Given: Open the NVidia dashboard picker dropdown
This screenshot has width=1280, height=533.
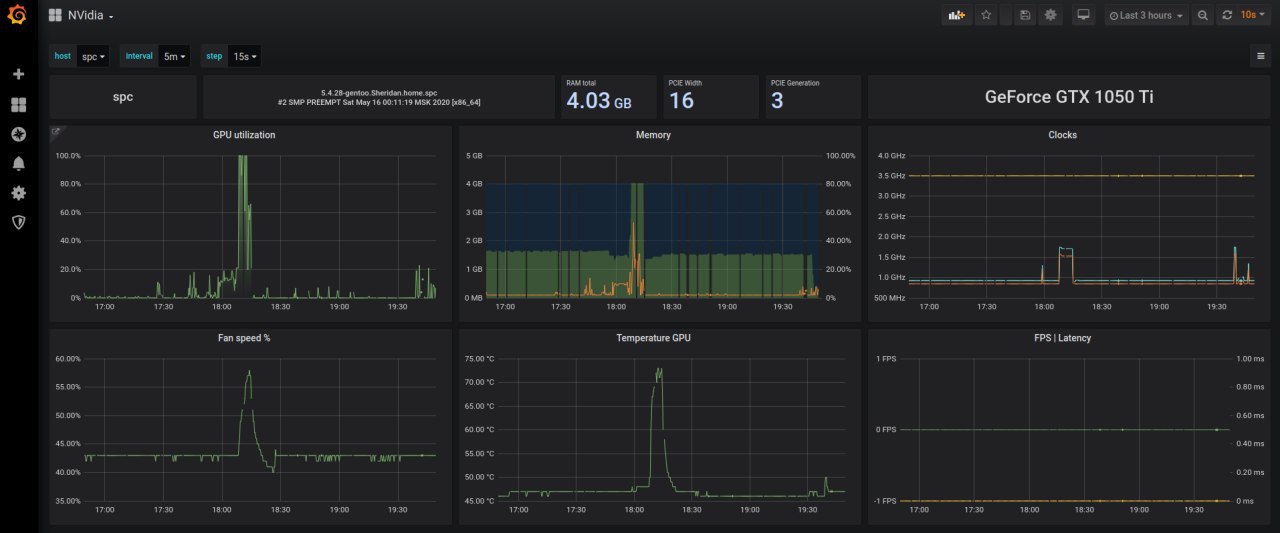Looking at the screenshot, I should tap(90, 15).
